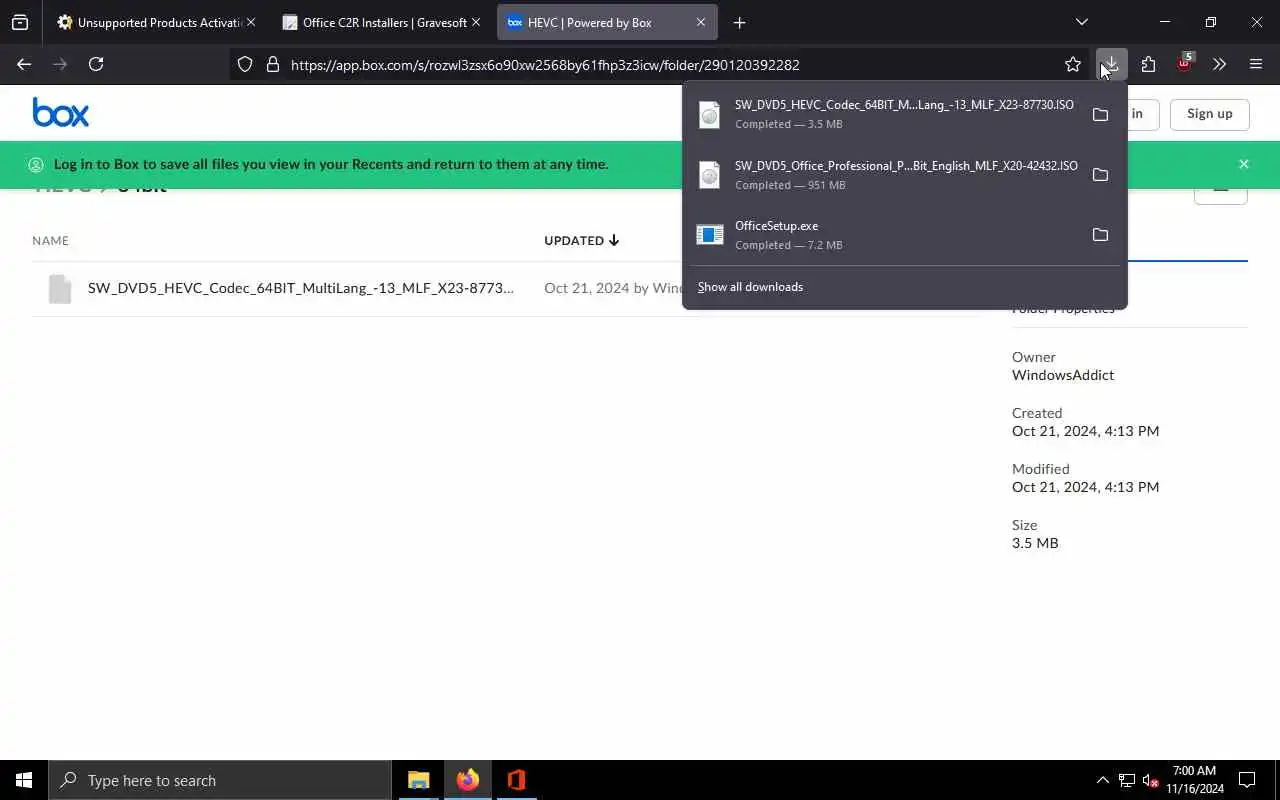The height and width of the screenshot is (800, 1280).
Task: Open the Extensions puzzle icon
Action: click(x=1148, y=64)
